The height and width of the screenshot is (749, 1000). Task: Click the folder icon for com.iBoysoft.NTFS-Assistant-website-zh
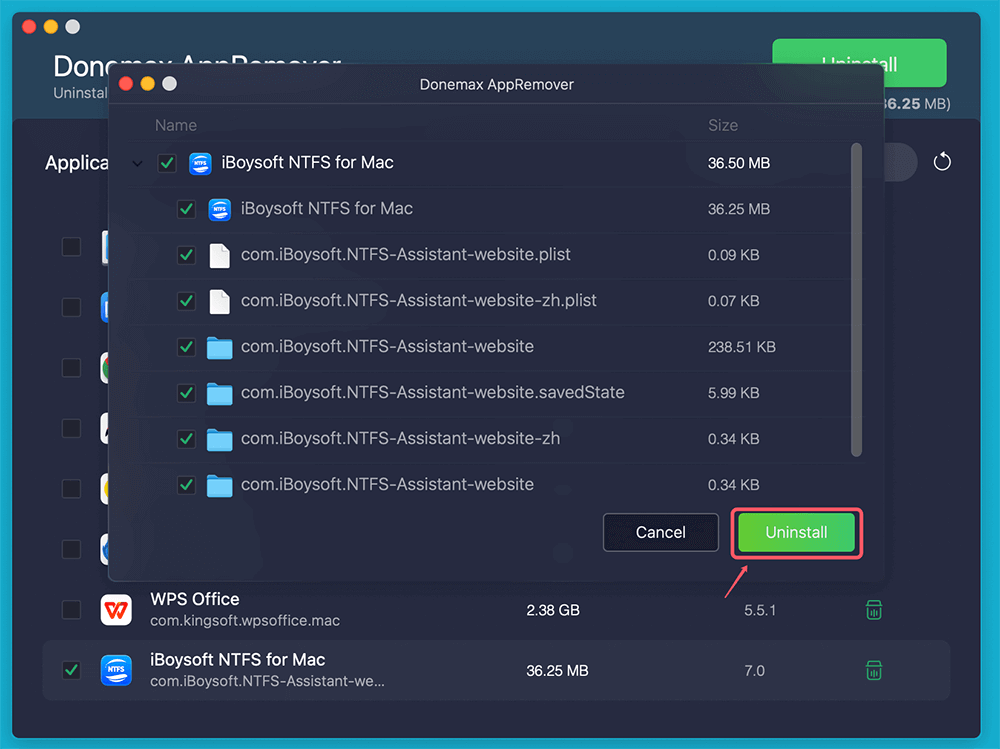click(219, 439)
